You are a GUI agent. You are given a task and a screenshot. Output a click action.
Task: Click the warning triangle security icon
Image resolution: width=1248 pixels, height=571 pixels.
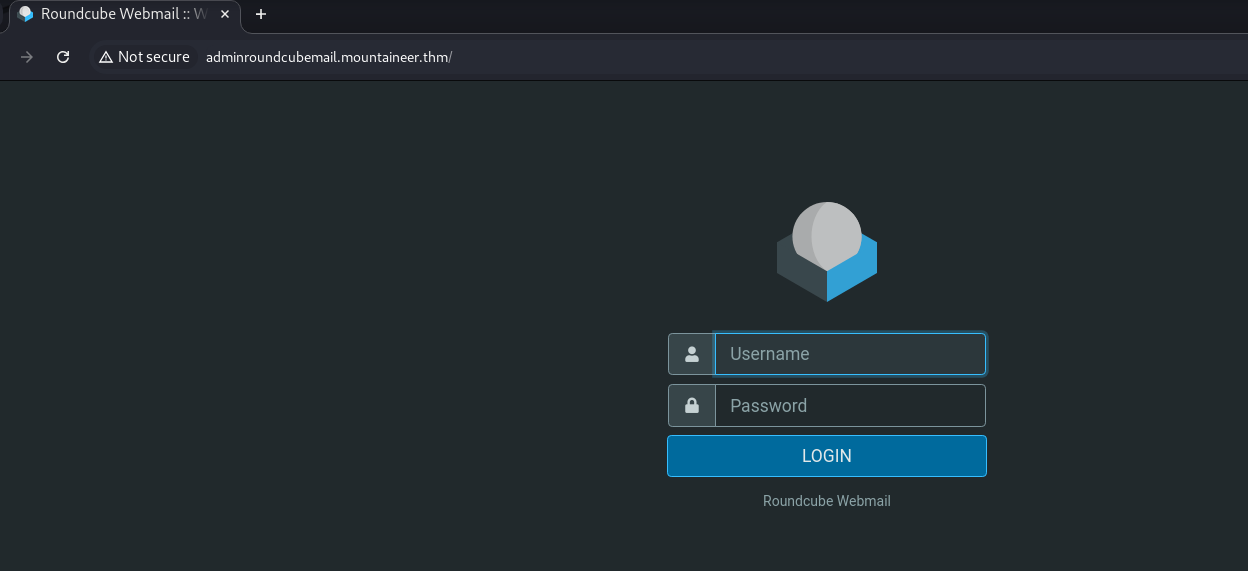(105, 57)
